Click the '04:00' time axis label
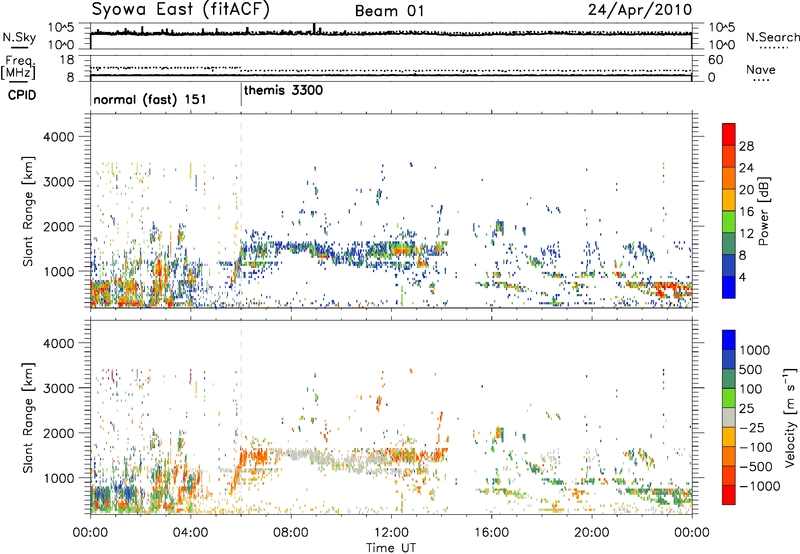Viewport: 800px width, 554px height. tap(190, 533)
